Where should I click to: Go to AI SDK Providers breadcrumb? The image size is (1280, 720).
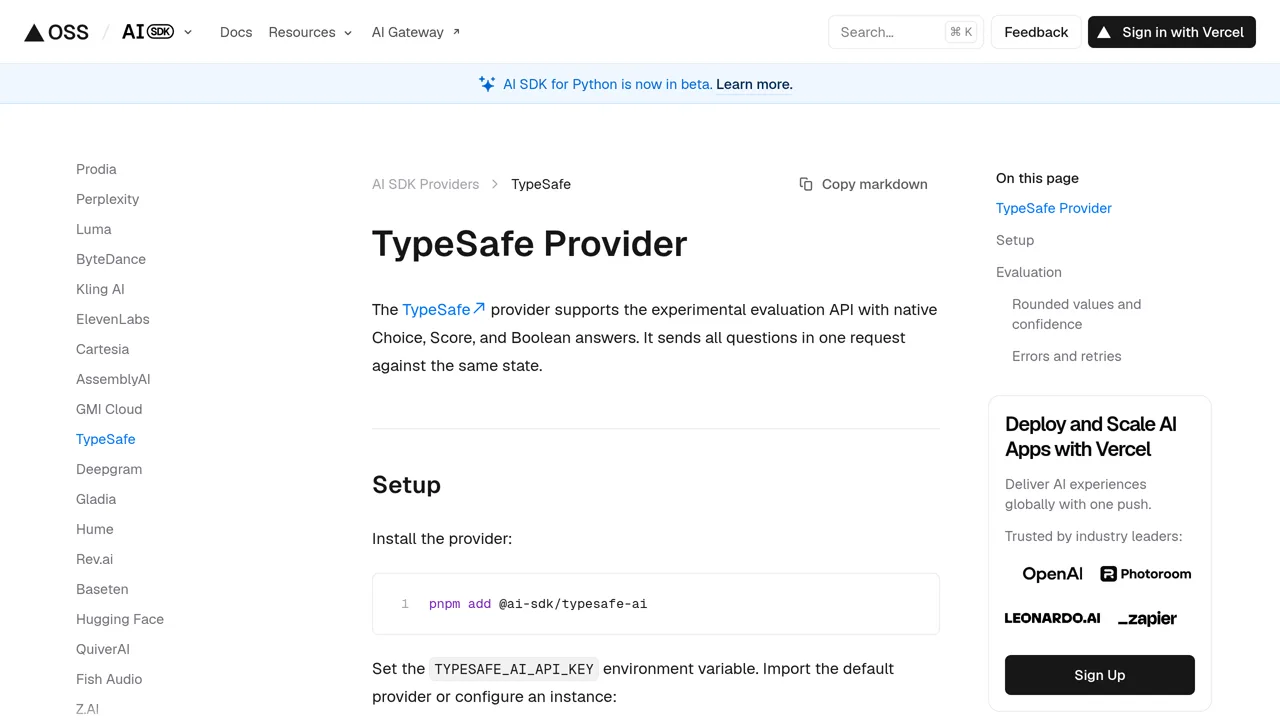[425, 184]
